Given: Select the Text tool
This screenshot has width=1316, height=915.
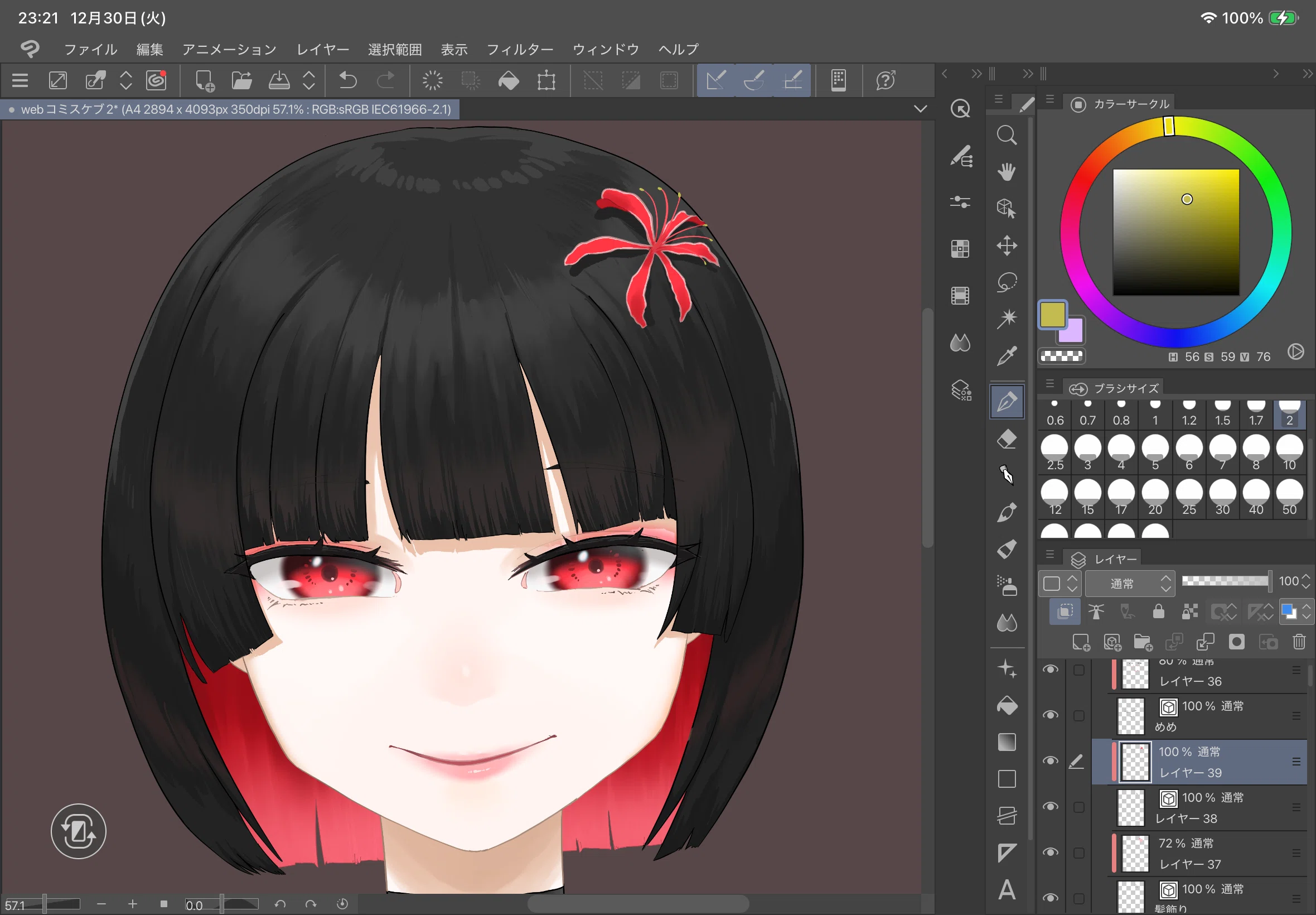Looking at the screenshot, I should point(1007,889).
